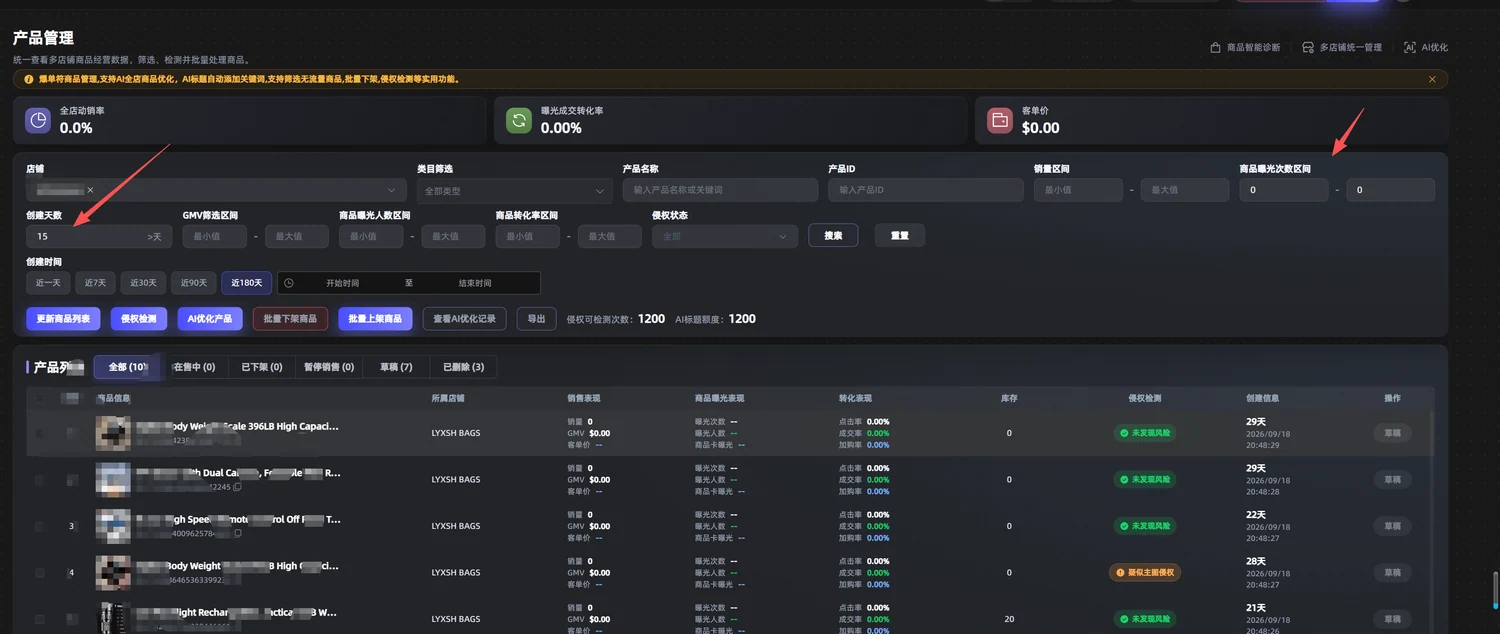This screenshot has height=634, width=1500.
Task: Click the 疑似主图侵权 warning badge
Action: (1144, 573)
